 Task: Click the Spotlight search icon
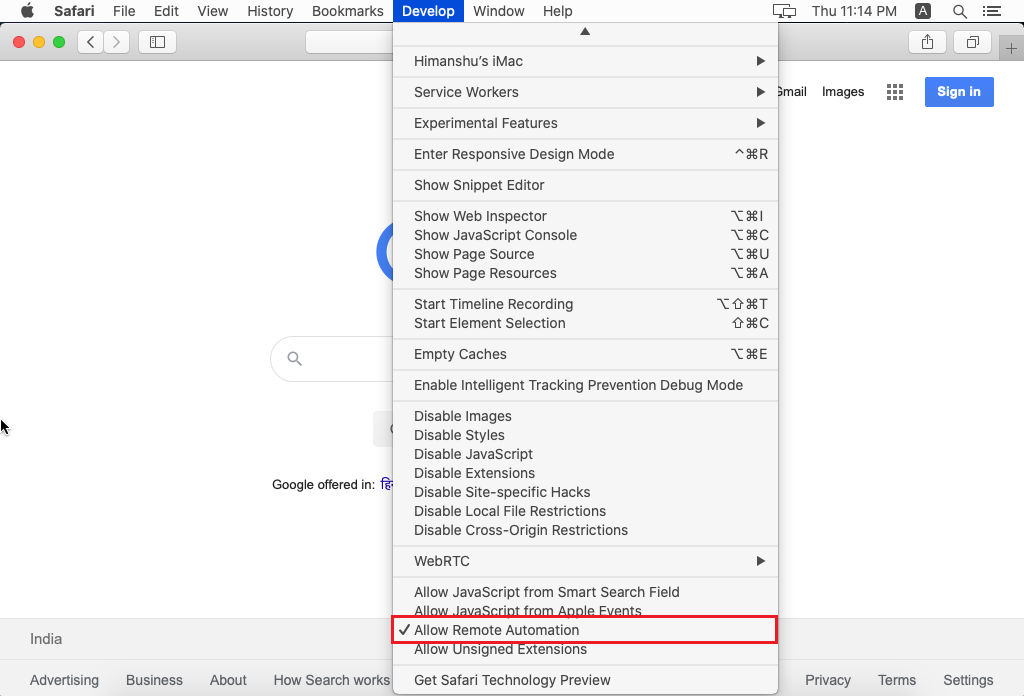click(x=958, y=11)
